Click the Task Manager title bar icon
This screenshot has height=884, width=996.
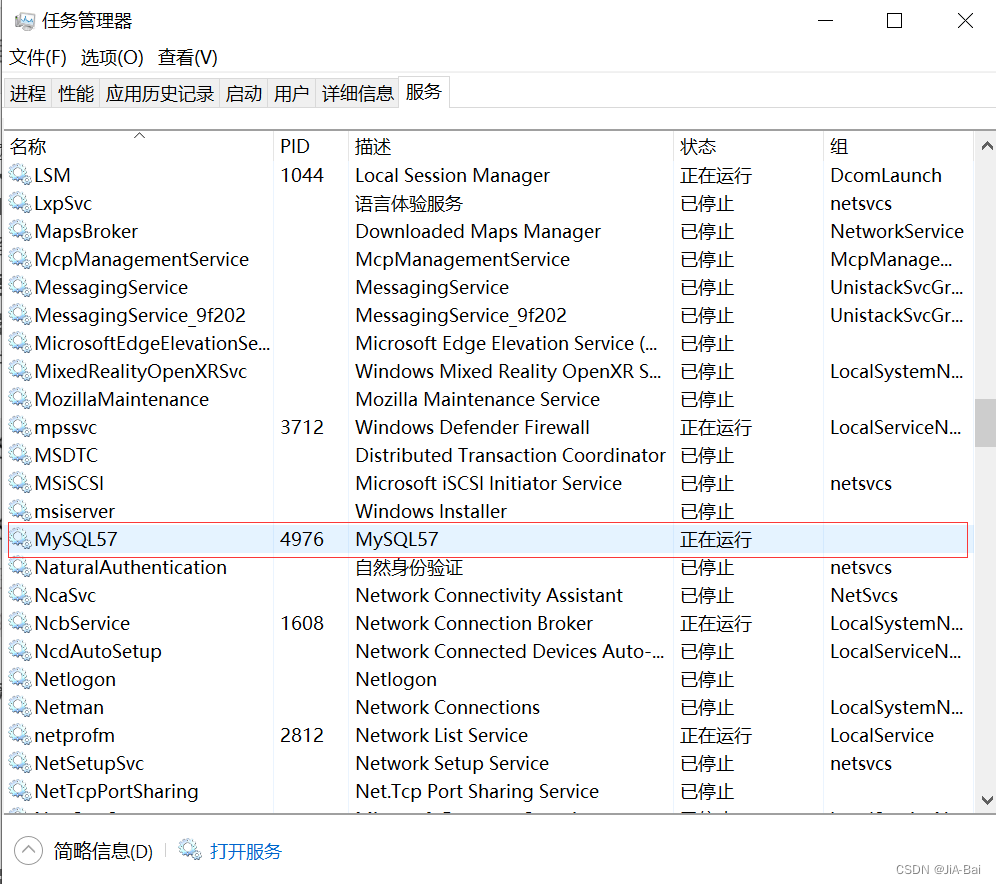click(25, 21)
